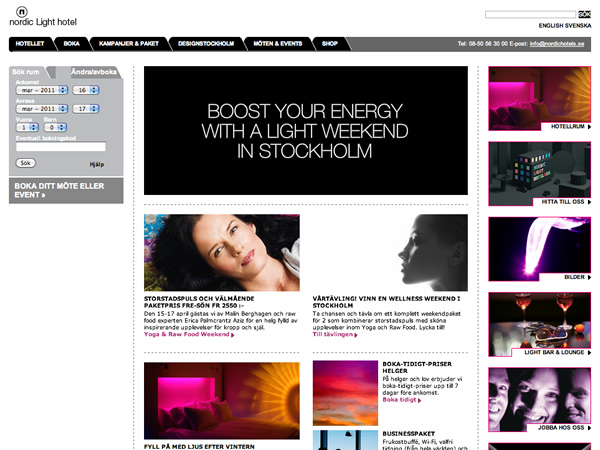
Task: Open the Hjälp link in booking panel
Action: point(97,163)
